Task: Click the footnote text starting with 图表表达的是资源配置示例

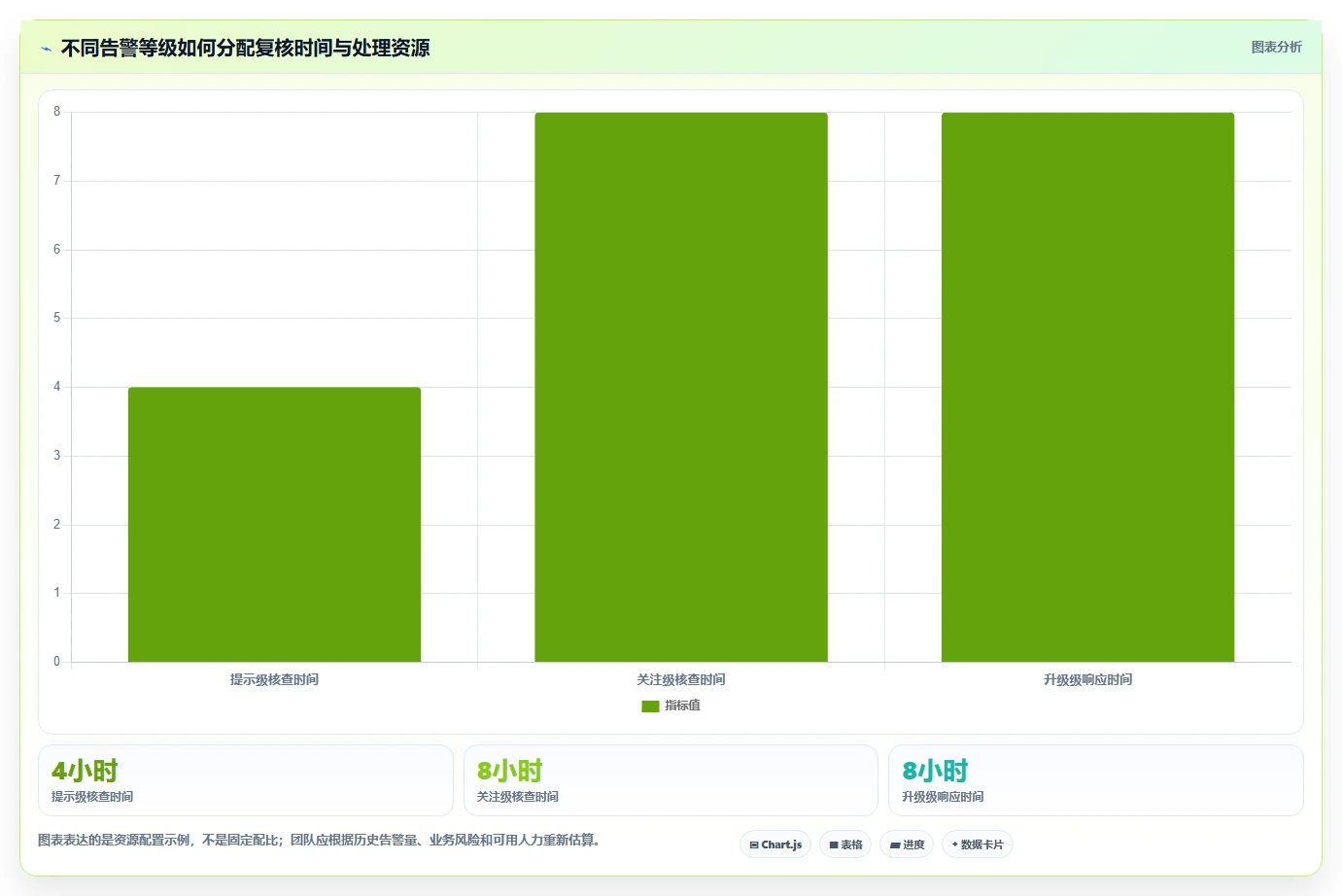Action: point(322,840)
